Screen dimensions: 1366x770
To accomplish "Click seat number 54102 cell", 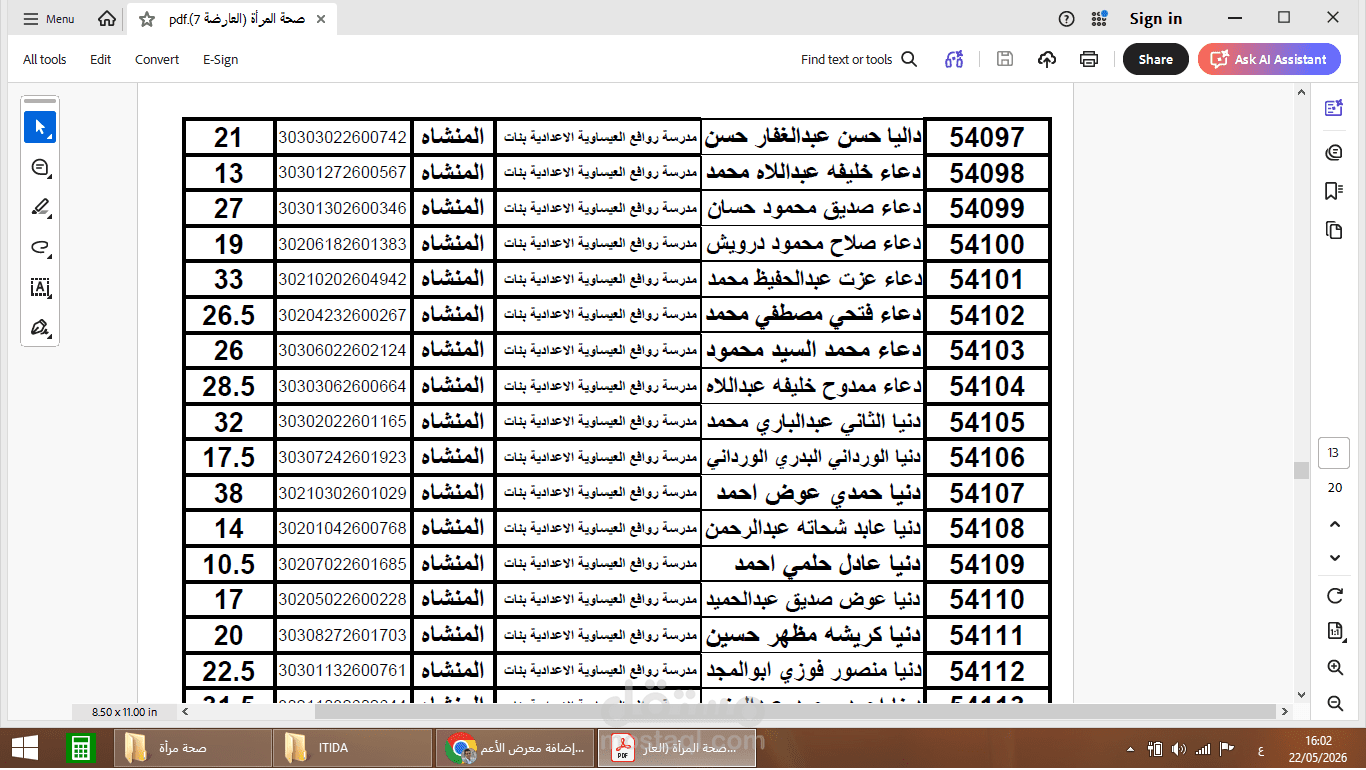I will 987,315.
